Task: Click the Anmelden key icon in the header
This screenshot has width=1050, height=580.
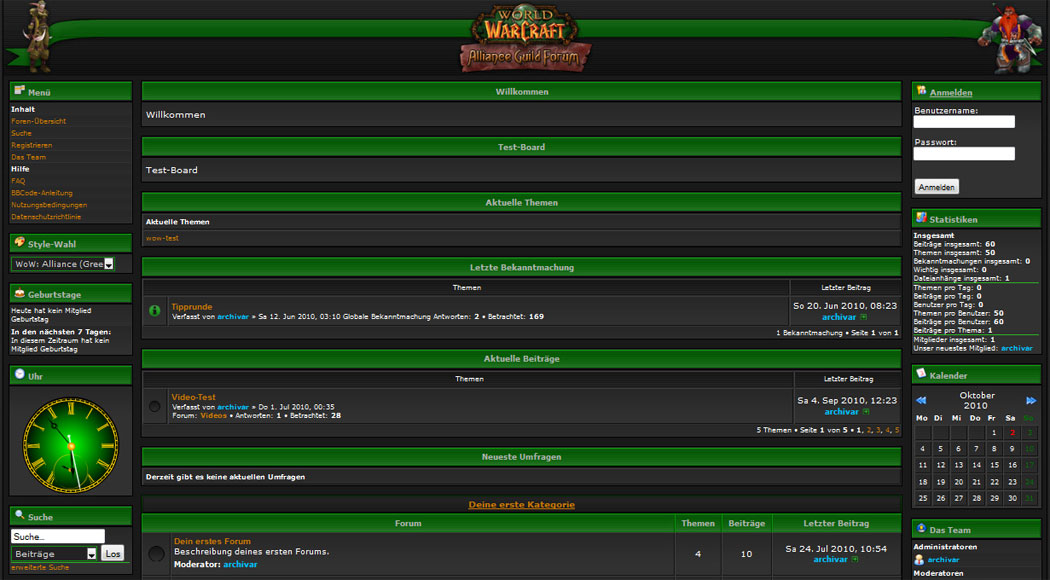Action: [921, 90]
